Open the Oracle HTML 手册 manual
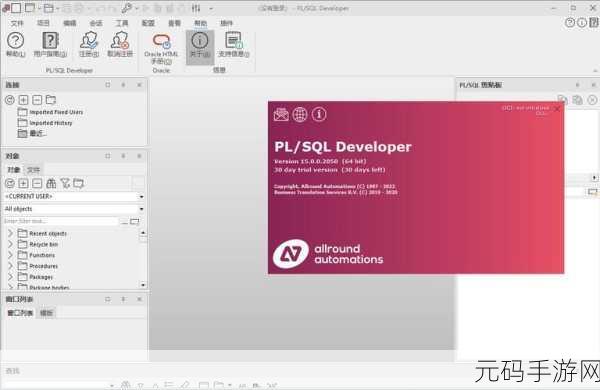 pyautogui.click(x=161, y=49)
